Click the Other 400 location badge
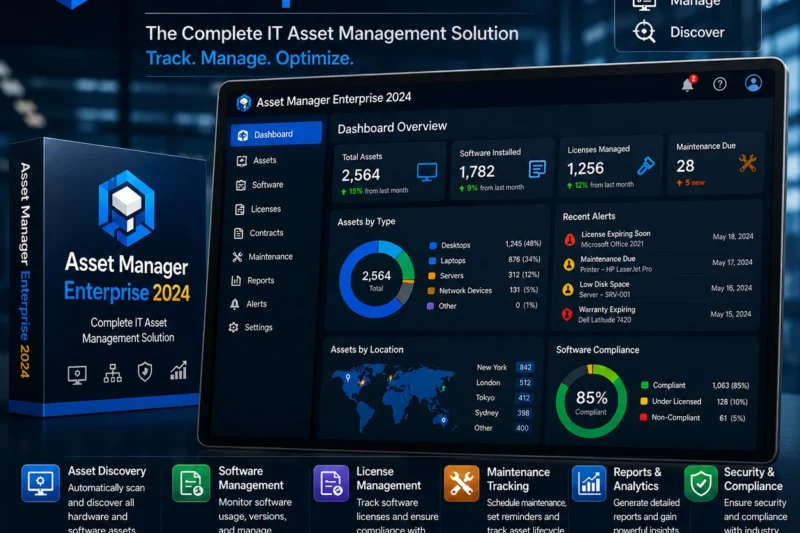Image resolution: width=800 pixels, height=533 pixels. point(522,428)
